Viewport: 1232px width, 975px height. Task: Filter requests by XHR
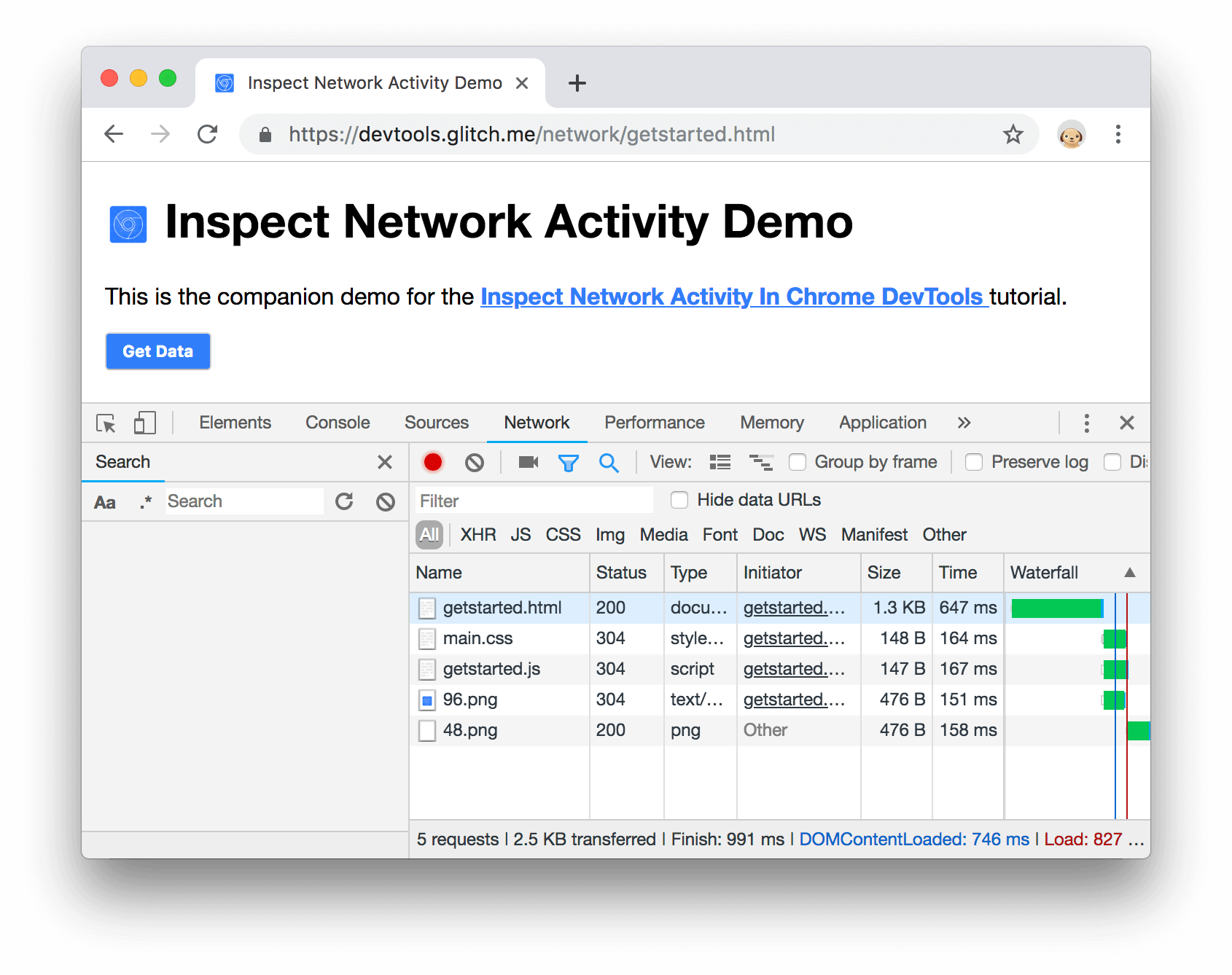[x=478, y=535]
